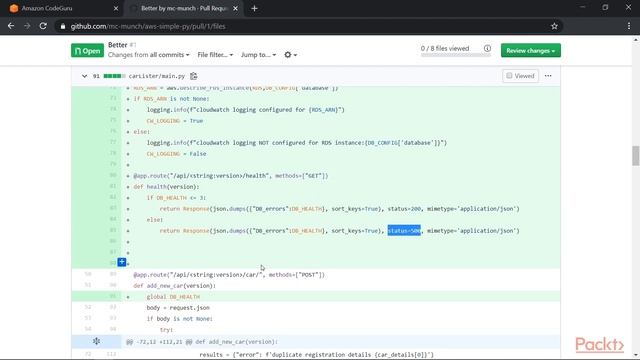Click the 0 / 8 files viewed text
The height and width of the screenshot is (360, 640).
point(445,48)
